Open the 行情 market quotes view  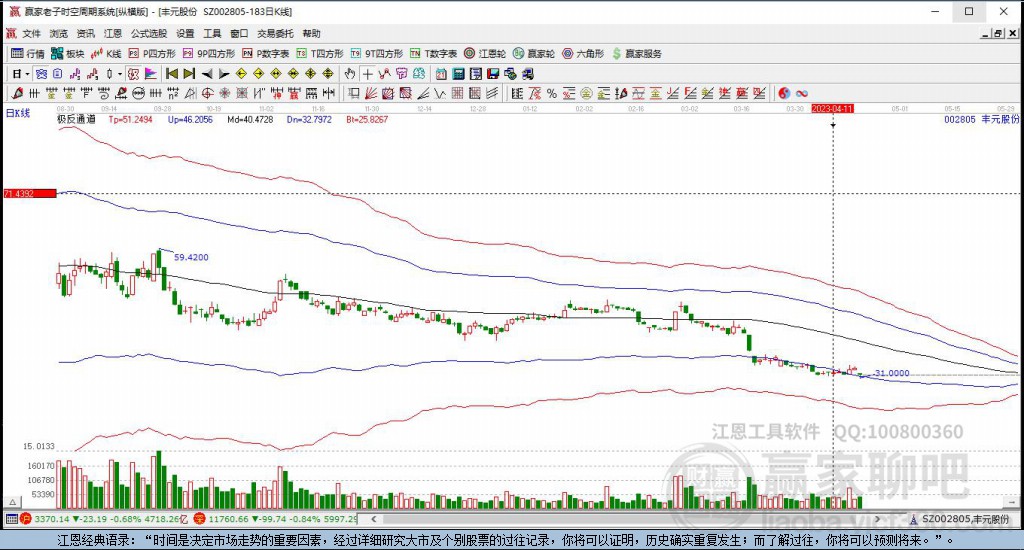pos(28,54)
